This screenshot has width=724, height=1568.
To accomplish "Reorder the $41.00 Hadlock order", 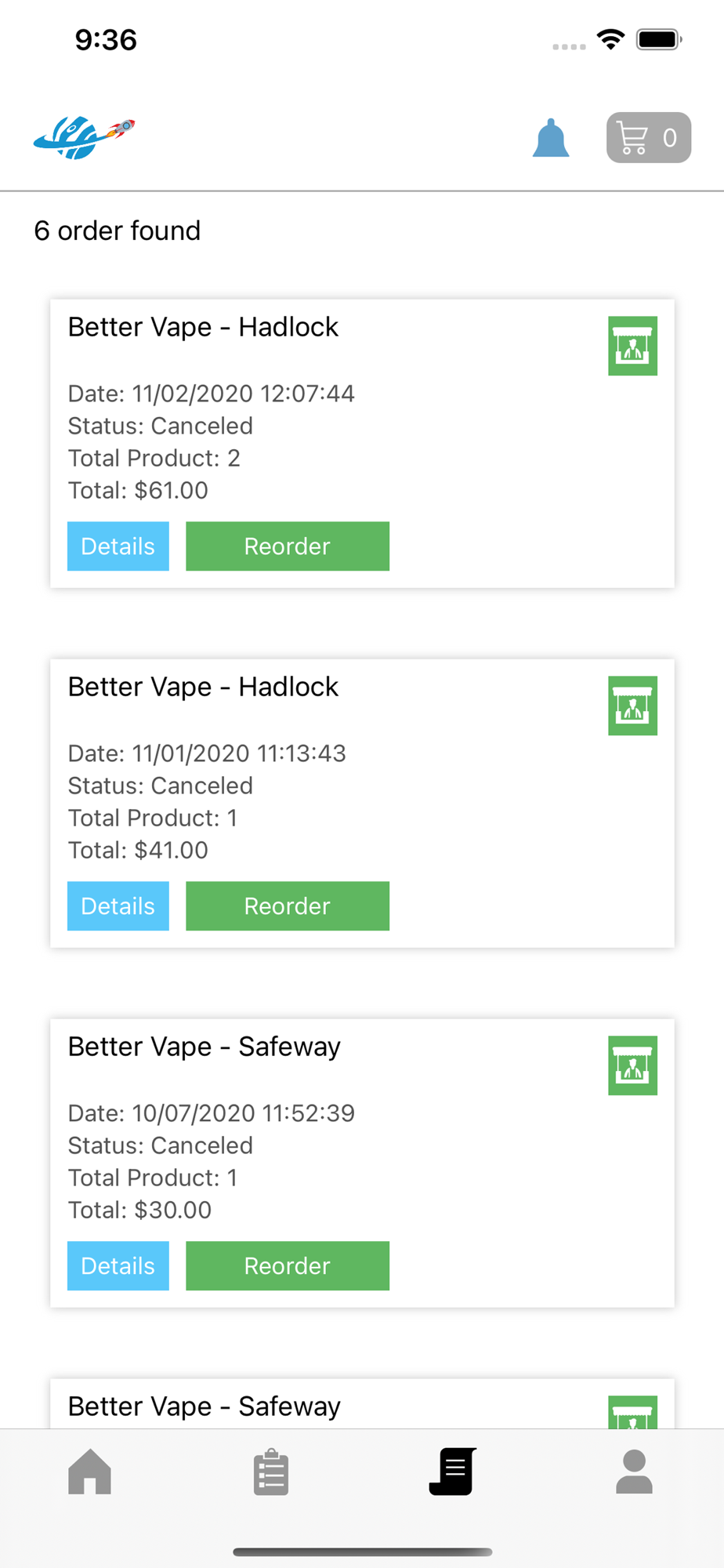I will coord(288,906).
